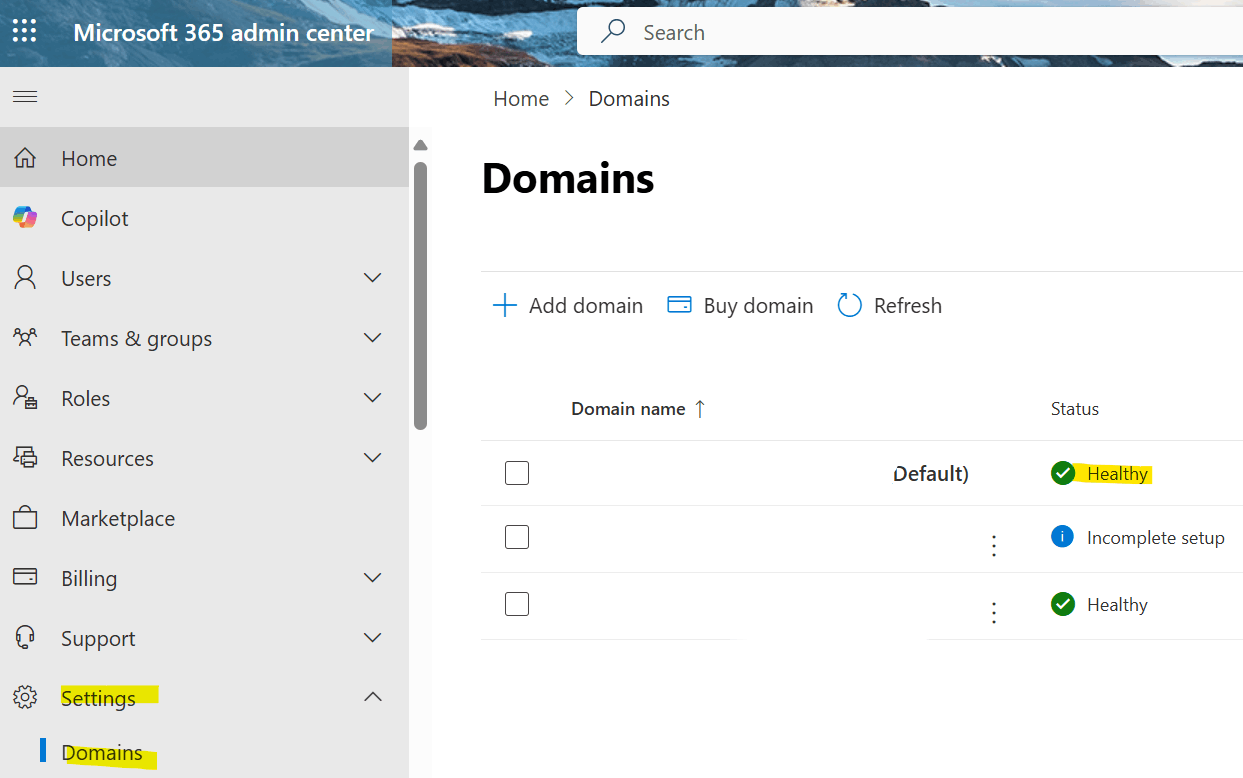Click the sort arrow beside Domain name

point(700,408)
